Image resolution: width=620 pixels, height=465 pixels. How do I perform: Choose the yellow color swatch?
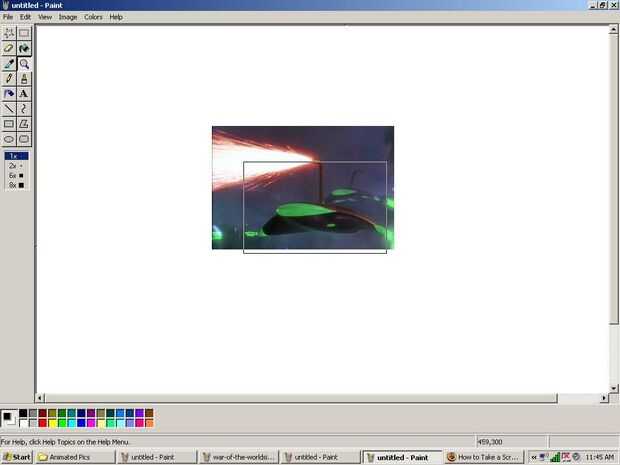pos(52,423)
